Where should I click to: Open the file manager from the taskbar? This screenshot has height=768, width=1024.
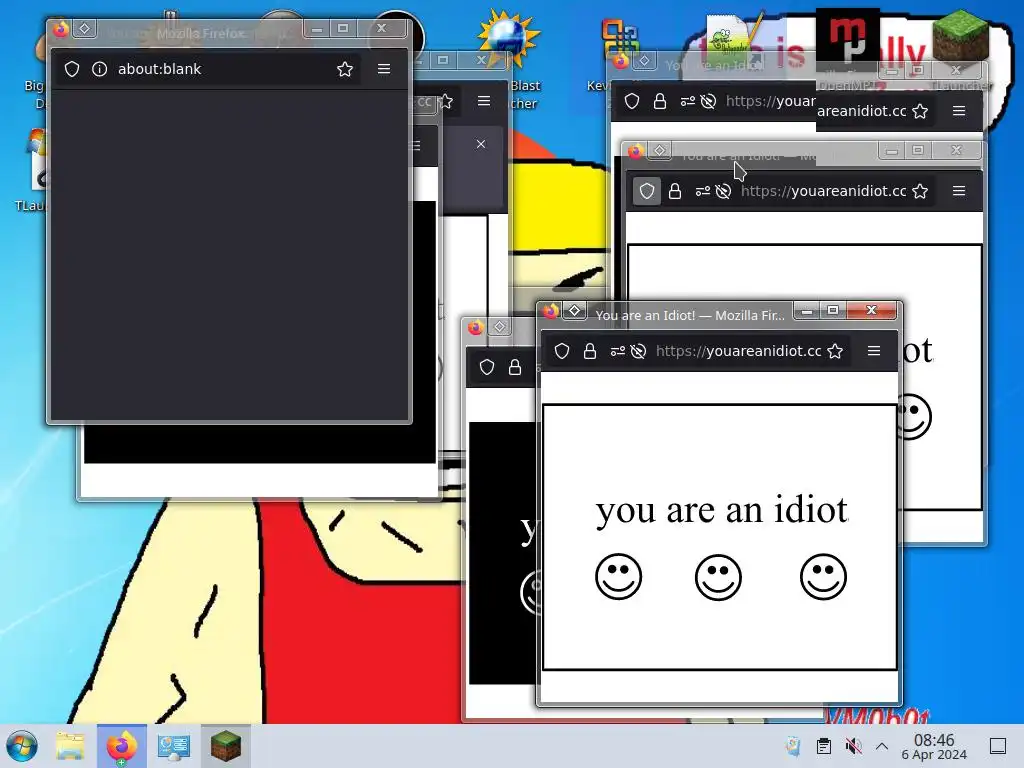(70, 746)
